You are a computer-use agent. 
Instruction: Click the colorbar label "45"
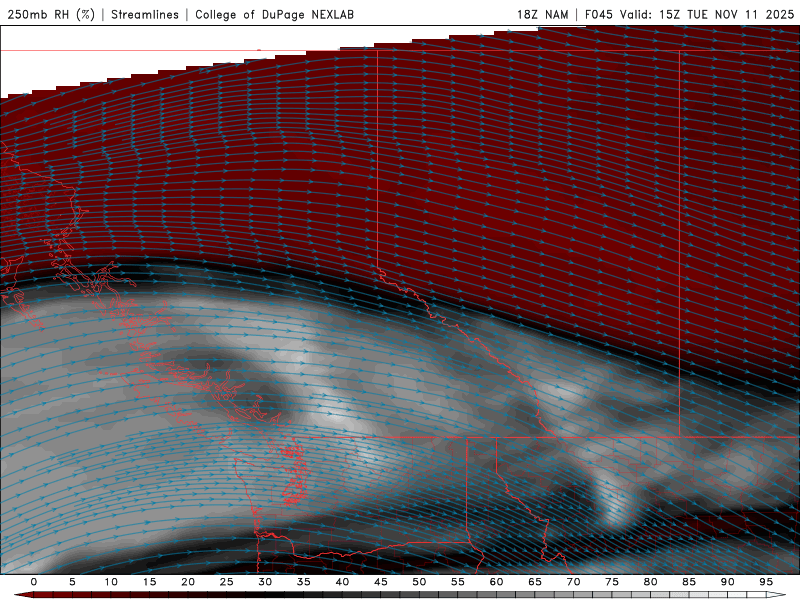pos(381,582)
